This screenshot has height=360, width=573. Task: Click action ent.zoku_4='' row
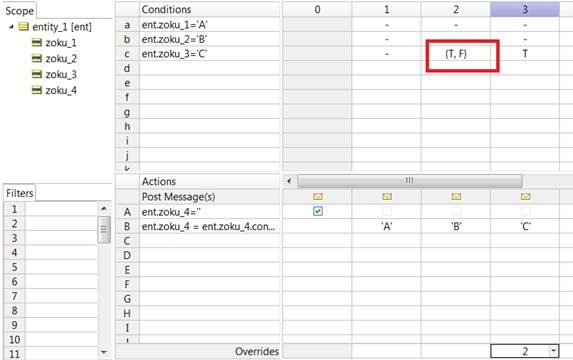pyautogui.click(x=209, y=212)
